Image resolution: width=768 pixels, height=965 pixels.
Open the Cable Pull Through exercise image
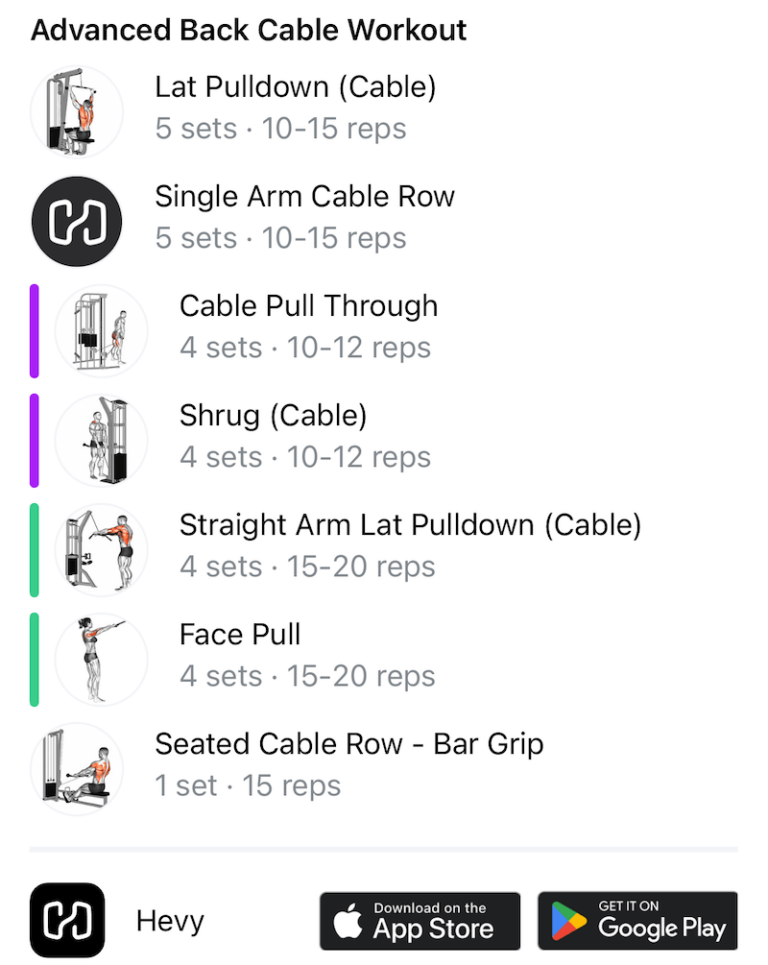99,330
